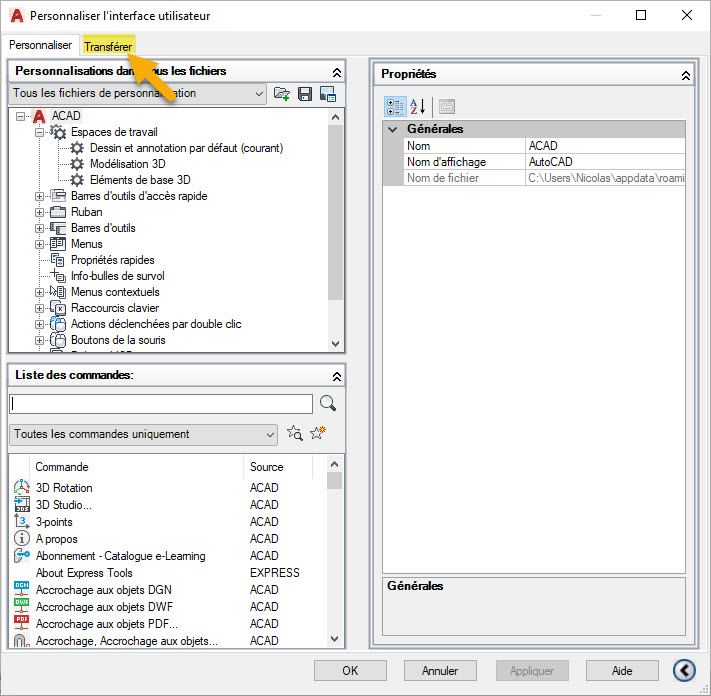
Task: Toggle categorized view in Propriétés panel
Action: click(x=394, y=107)
